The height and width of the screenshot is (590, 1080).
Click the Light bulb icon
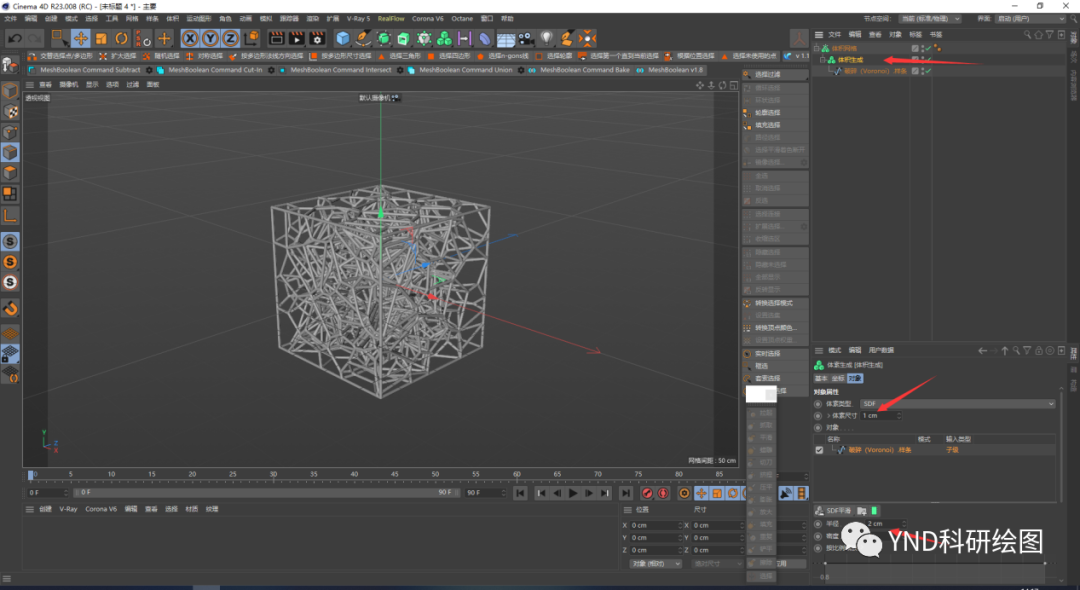point(546,38)
